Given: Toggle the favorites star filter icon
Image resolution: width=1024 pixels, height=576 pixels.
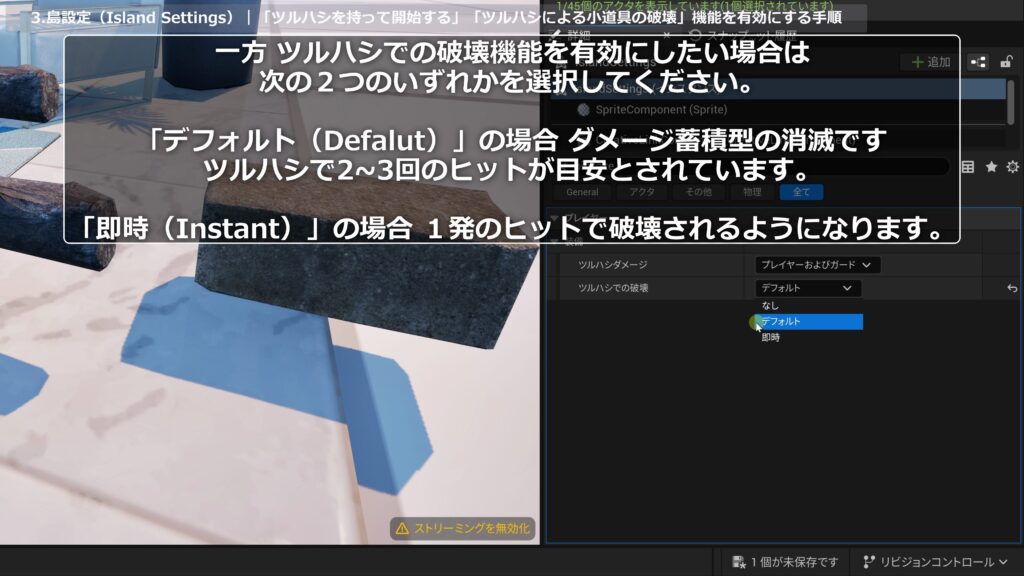Looking at the screenshot, I should click(x=991, y=167).
